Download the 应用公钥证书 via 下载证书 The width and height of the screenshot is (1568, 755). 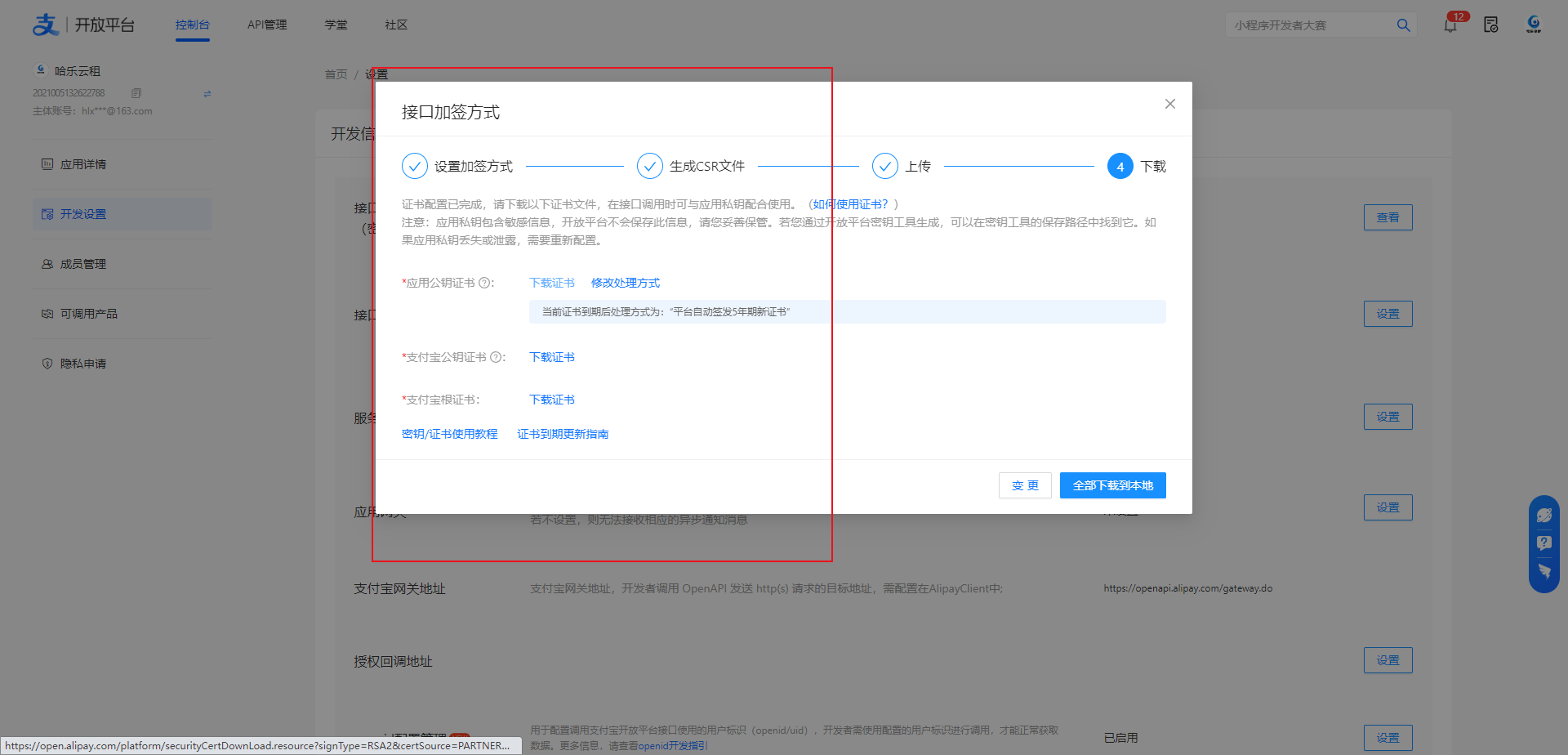(552, 283)
